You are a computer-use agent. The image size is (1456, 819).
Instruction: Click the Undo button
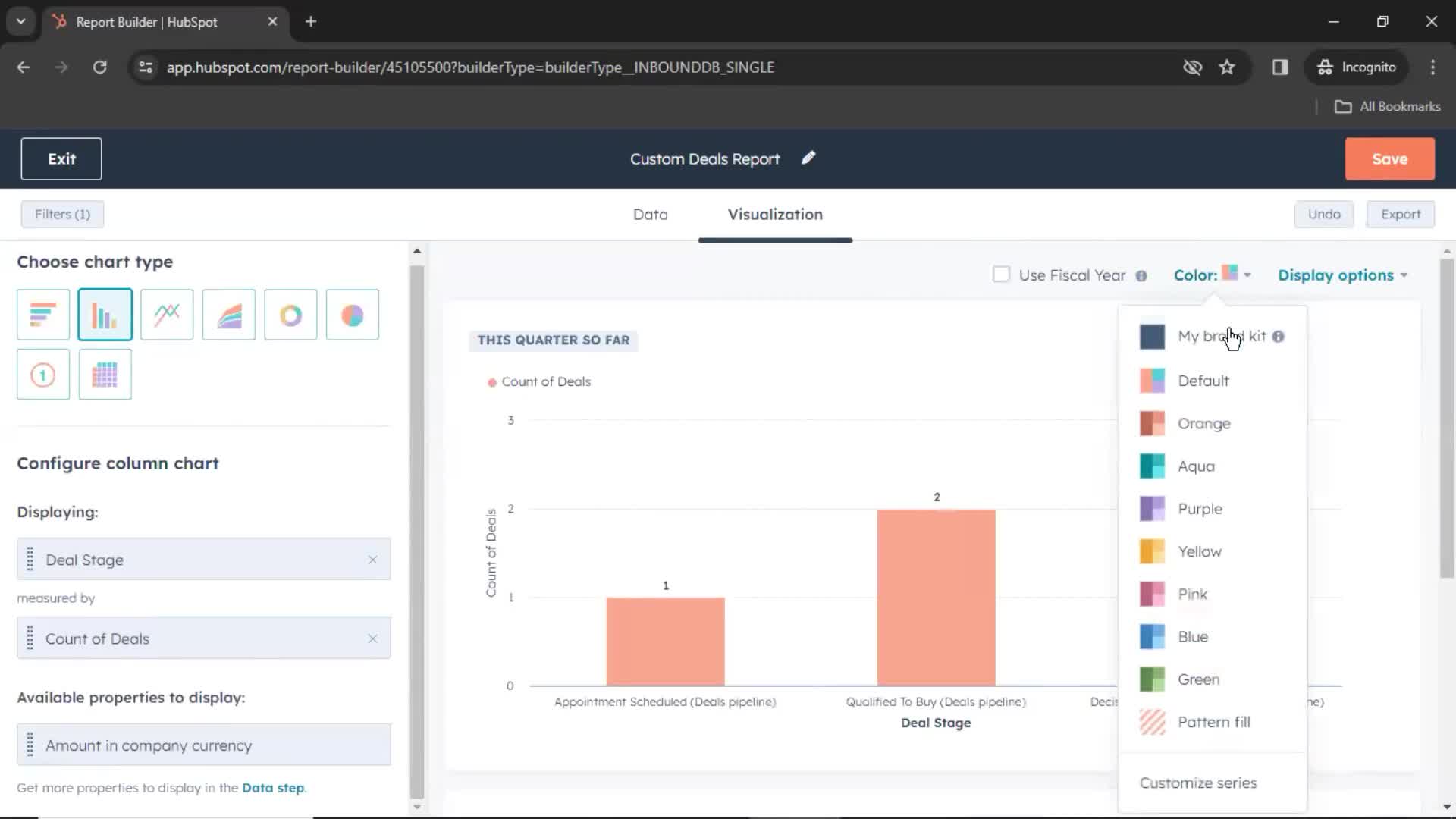point(1324,215)
